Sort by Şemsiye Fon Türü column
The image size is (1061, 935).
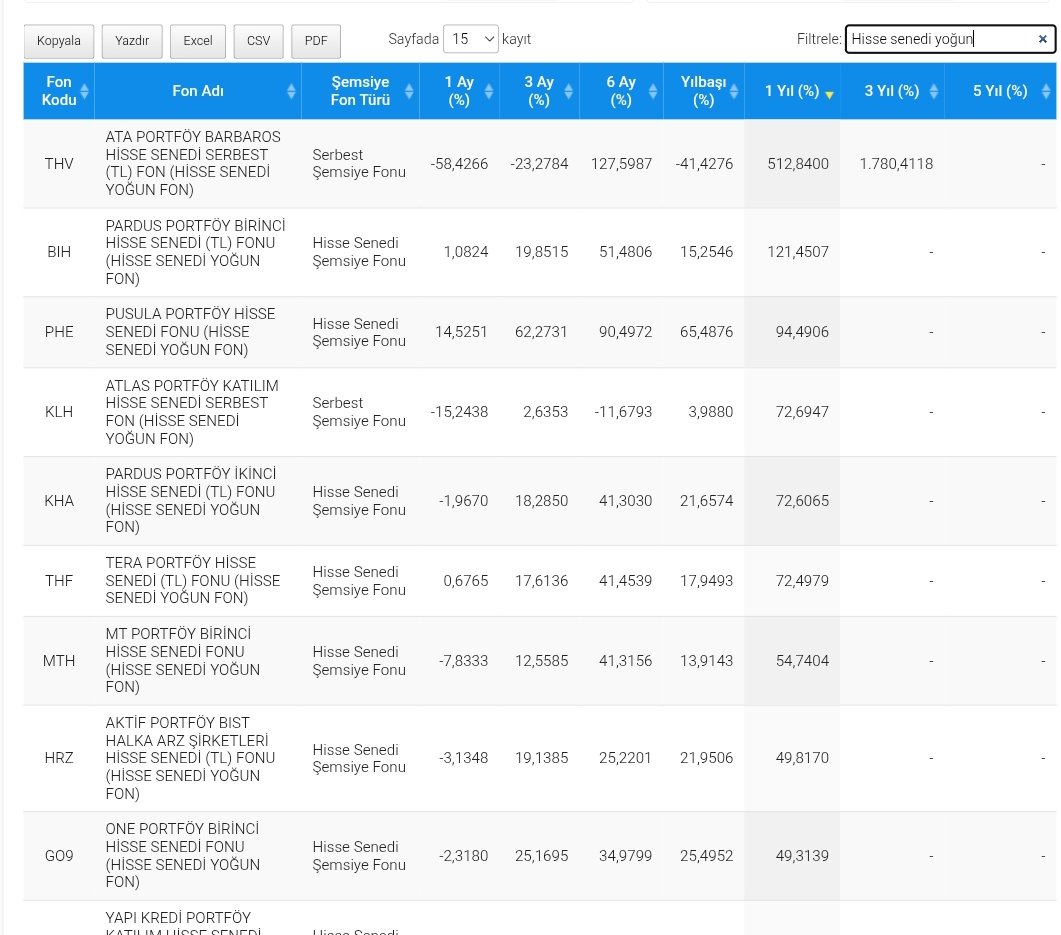pyautogui.click(x=360, y=91)
